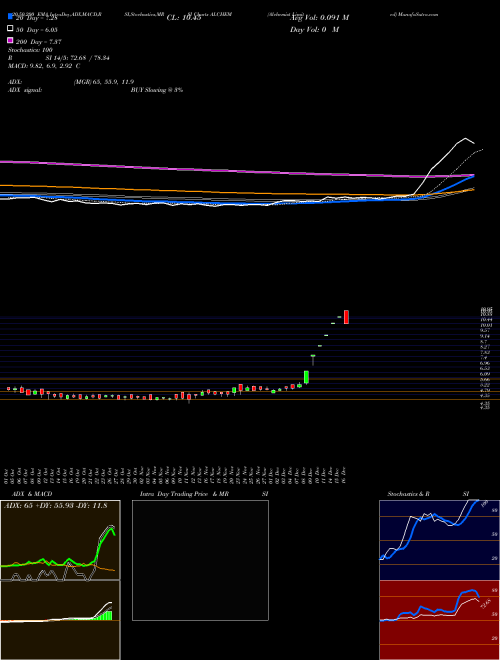Click the last red candlestick on the price chart
This screenshot has width=500, height=660.
click(346, 317)
